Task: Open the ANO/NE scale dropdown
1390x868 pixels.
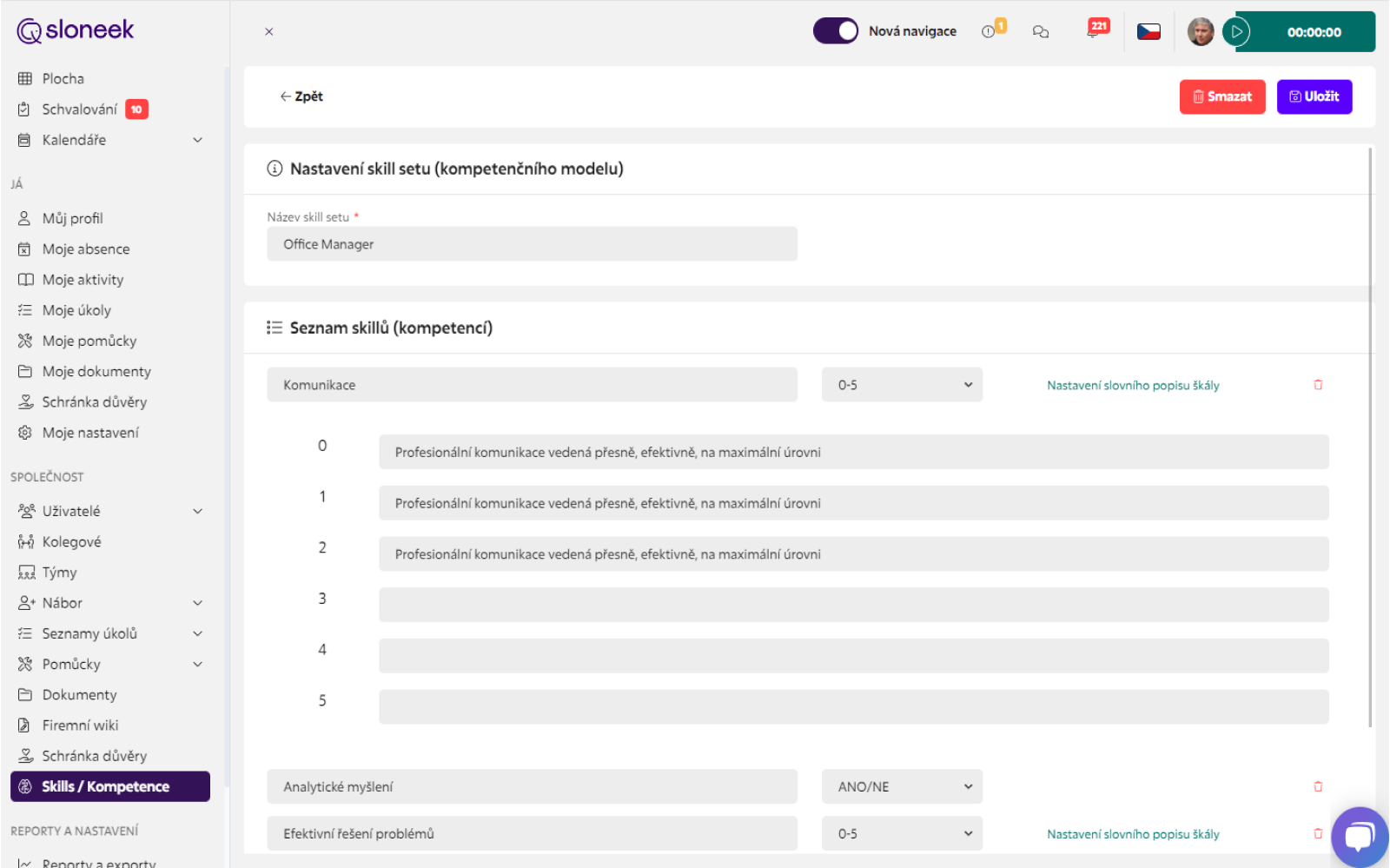Action: click(x=902, y=786)
